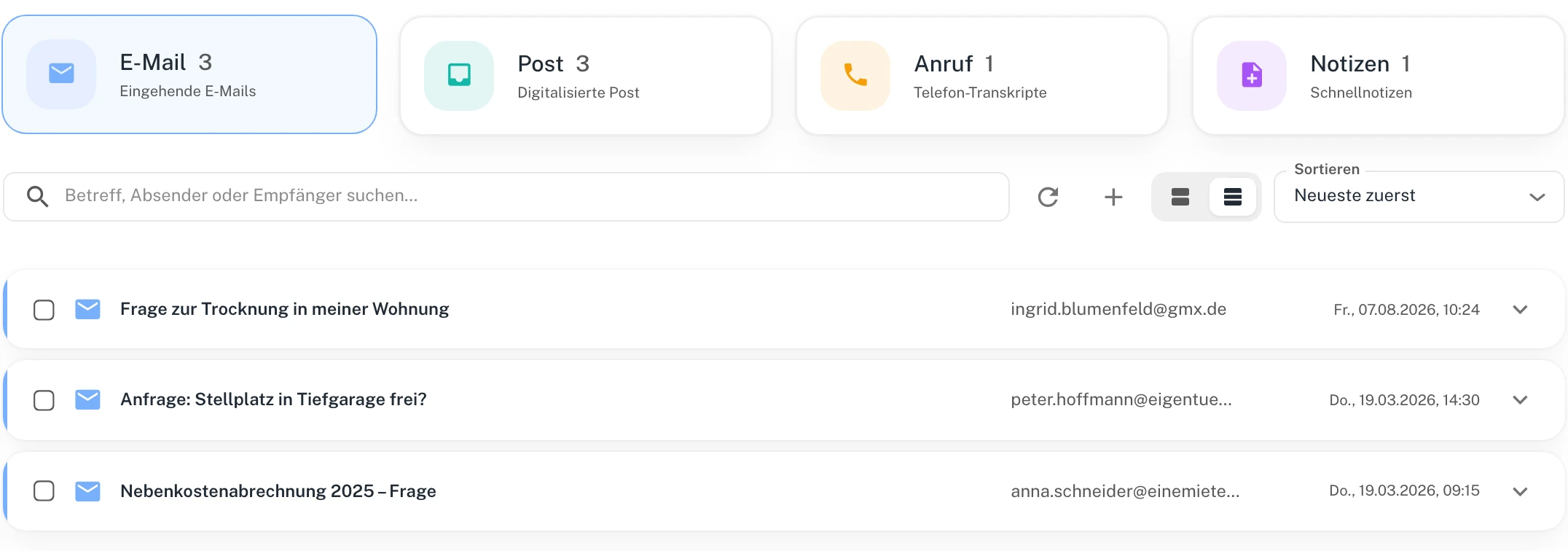Click the envelope icon in E-Mail card
1568x551 pixels.
pos(61,74)
